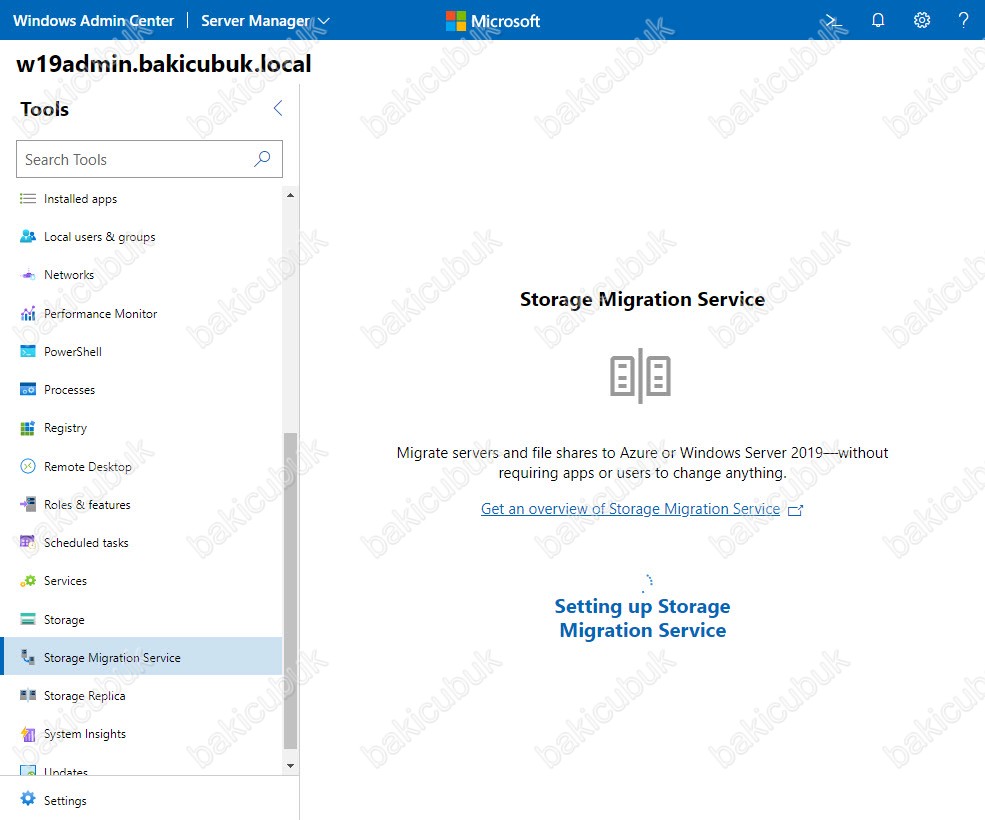Screen dimensions: 985x820
Task: Open the Registry tool
Action: 142,428
